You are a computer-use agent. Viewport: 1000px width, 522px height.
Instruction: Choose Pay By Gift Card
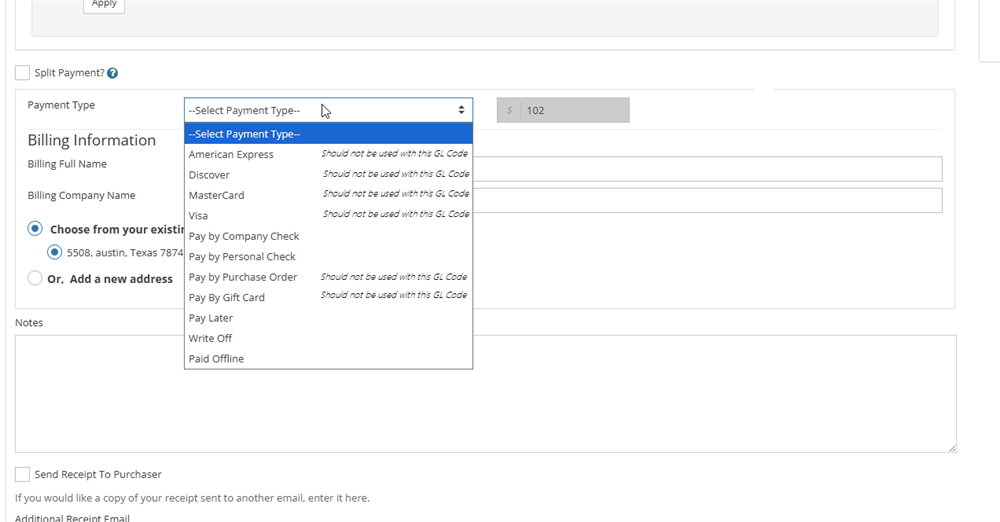(328, 297)
